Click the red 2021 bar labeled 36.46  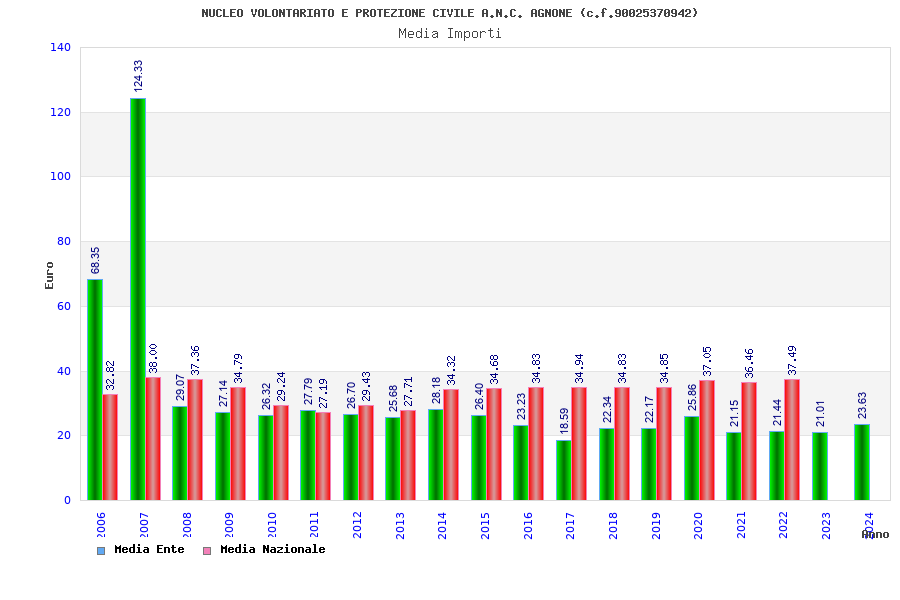(x=750, y=441)
